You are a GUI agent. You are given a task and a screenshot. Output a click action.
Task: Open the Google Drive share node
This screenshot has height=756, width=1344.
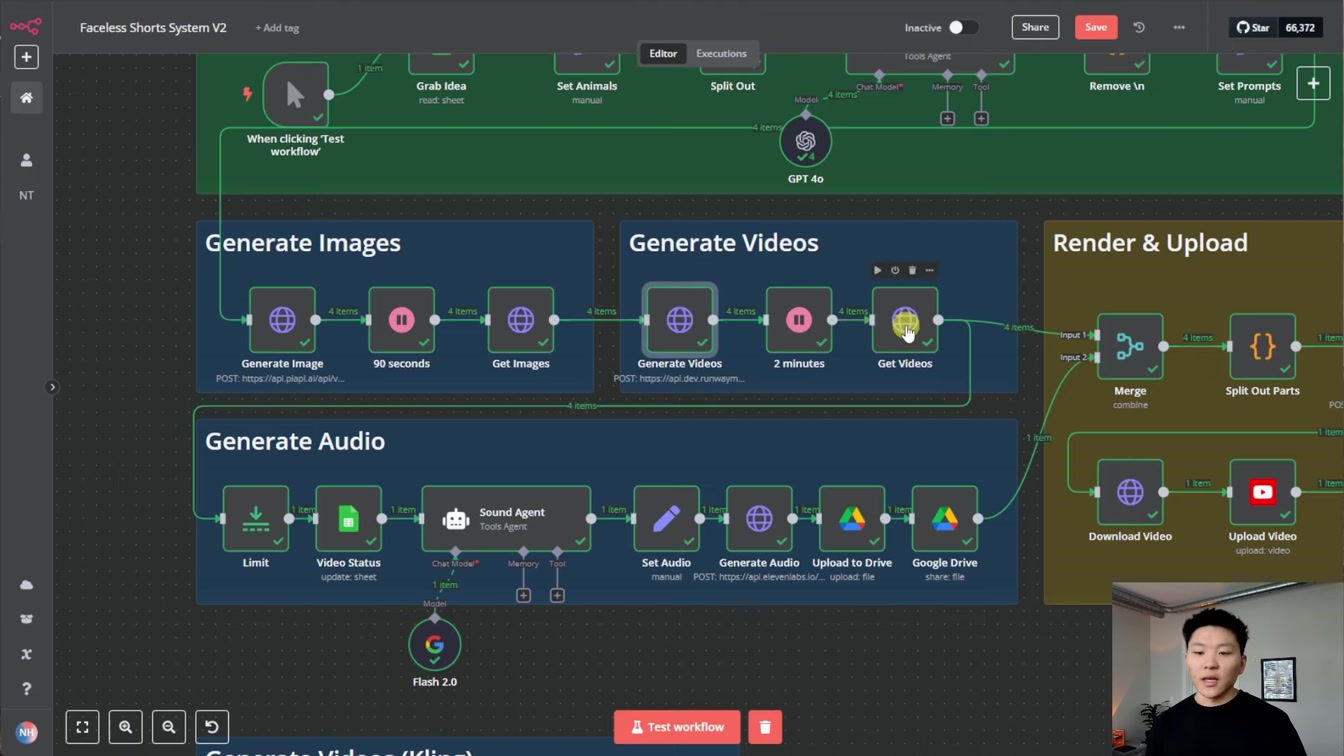(x=944, y=518)
